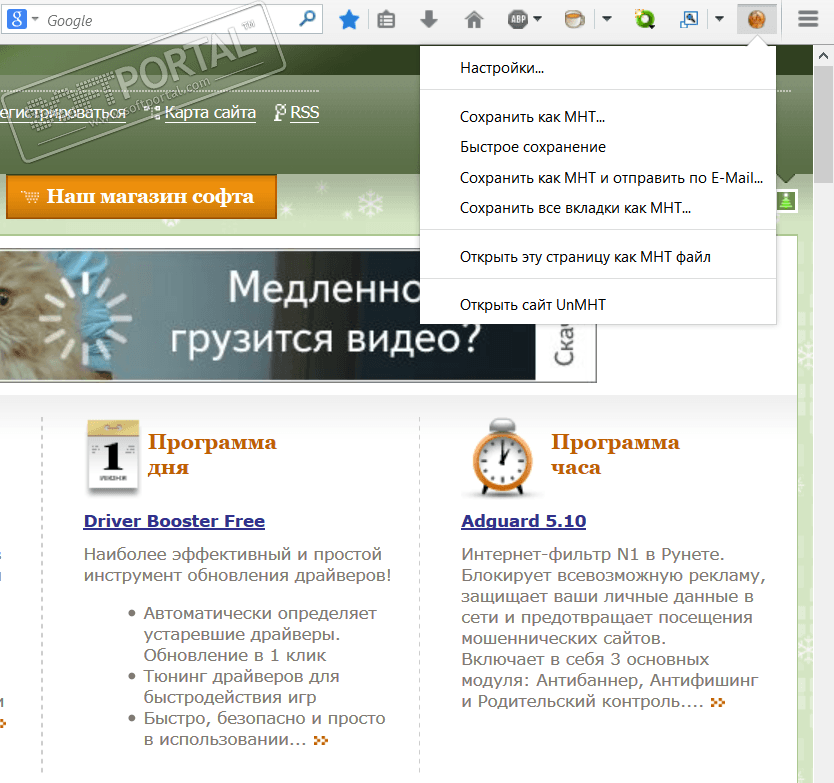Go to the Home page icon
The height and width of the screenshot is (783, 834).
click(x=474, y=20)
